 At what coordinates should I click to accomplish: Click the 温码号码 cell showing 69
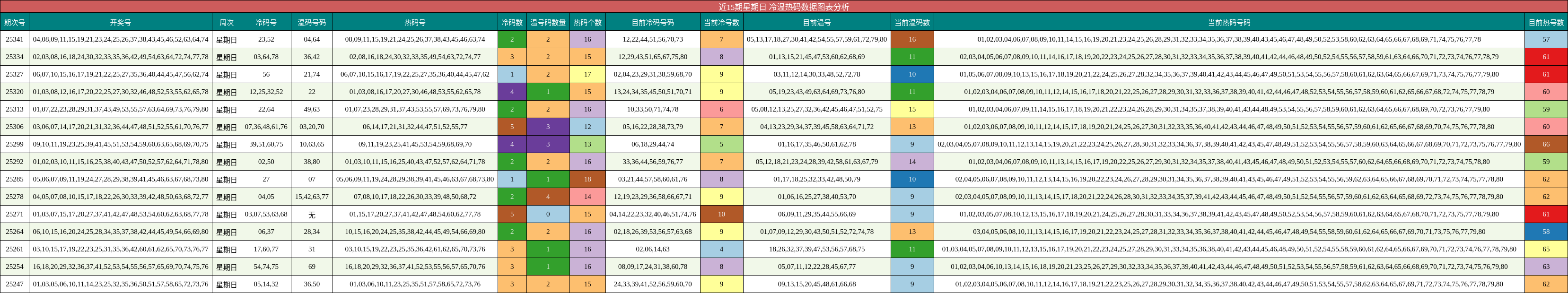(x=312, y=267)
